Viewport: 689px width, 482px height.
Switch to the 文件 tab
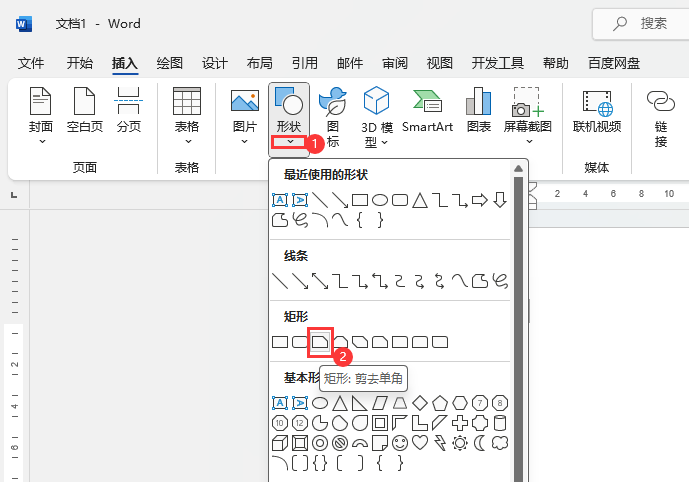coord(31,63)
